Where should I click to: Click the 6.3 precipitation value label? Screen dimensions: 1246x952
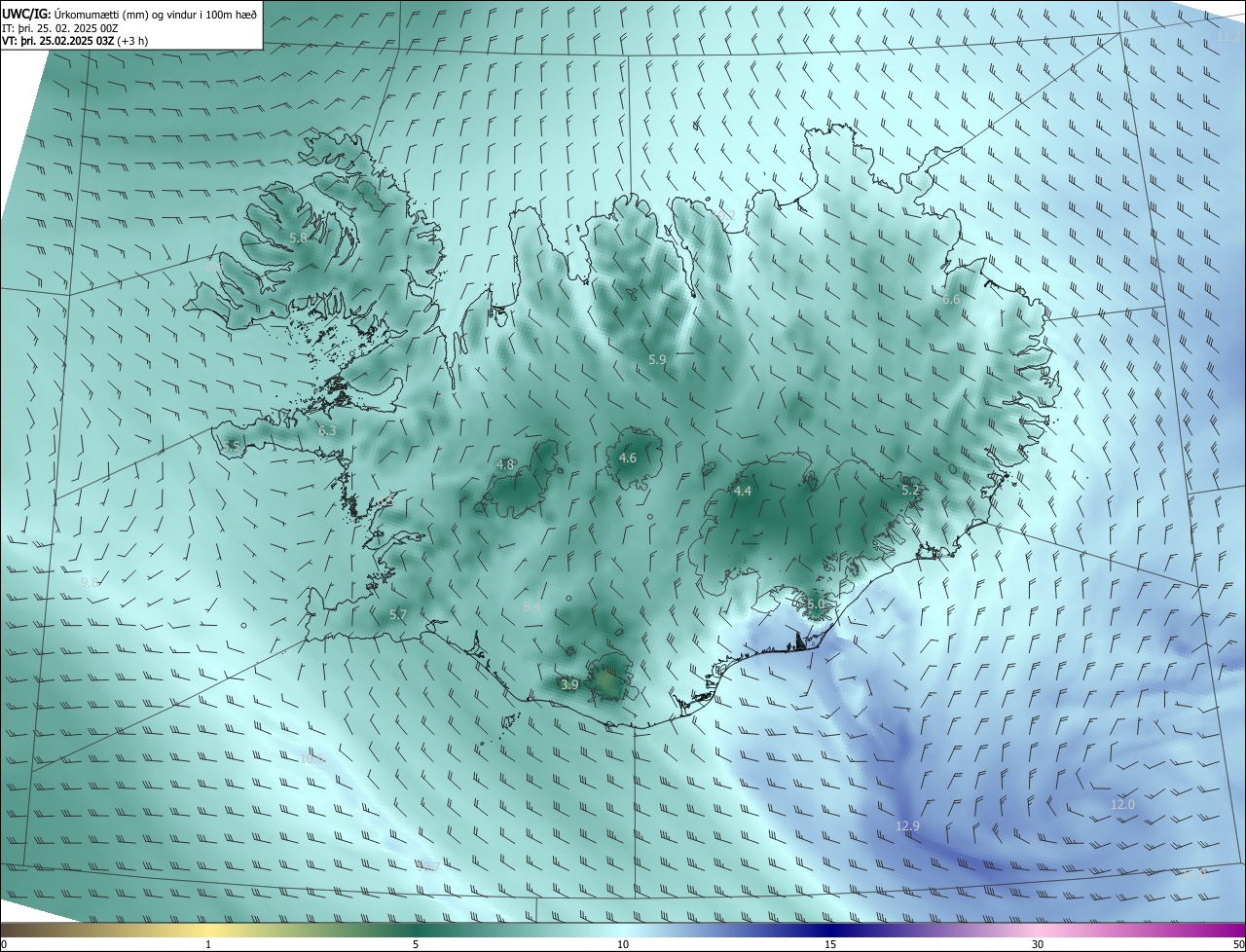coord(327,430)
